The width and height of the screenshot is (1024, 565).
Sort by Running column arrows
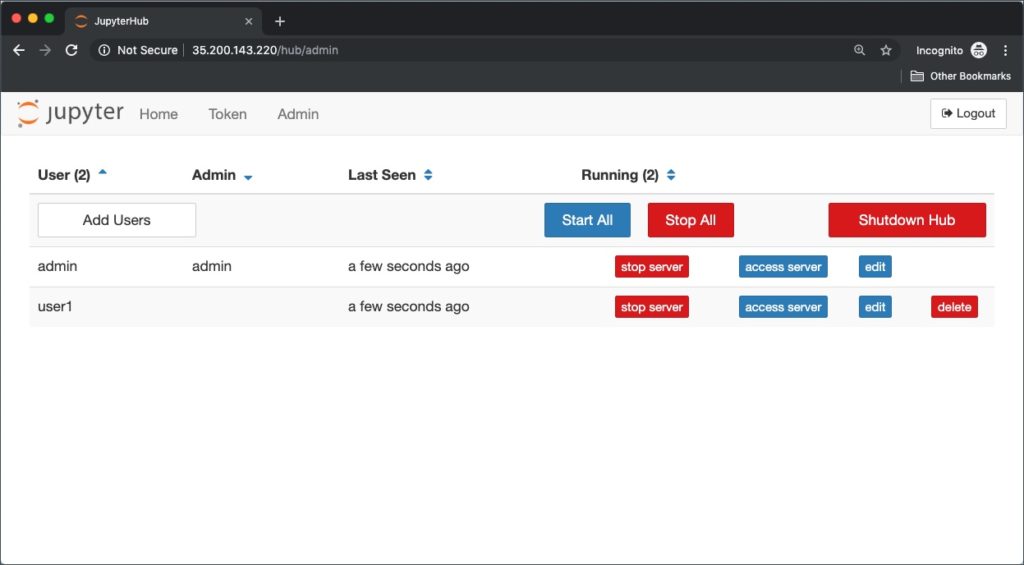pos(671,175)
